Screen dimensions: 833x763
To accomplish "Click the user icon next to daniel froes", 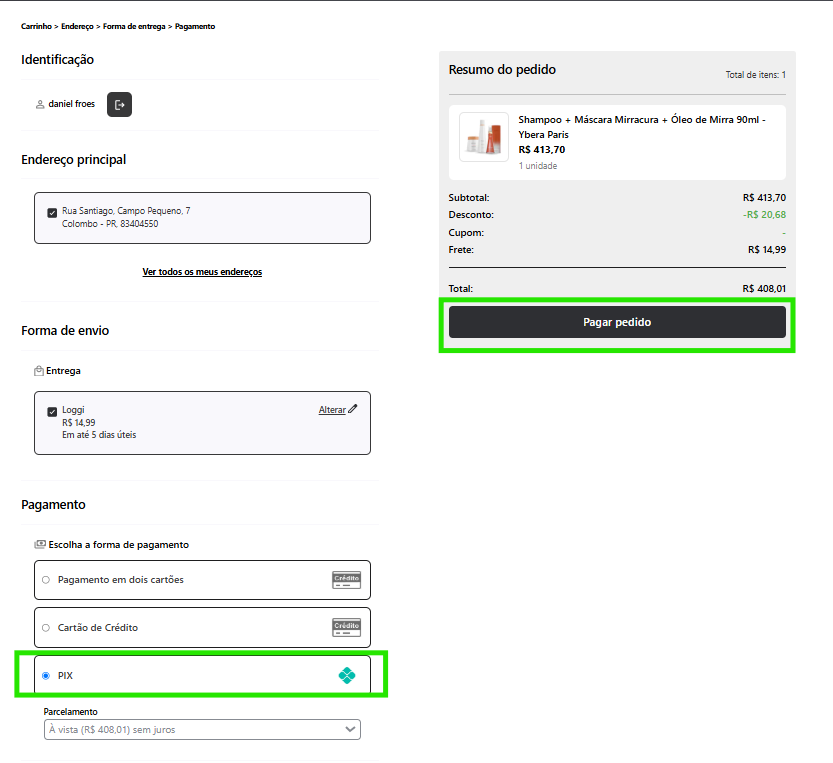I will (x=40, y=104).
